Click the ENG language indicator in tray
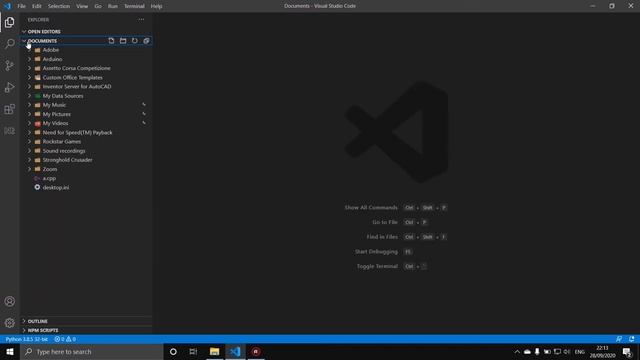Image resolution: width=640 pixels, height=360 pixels. [580, 352]
